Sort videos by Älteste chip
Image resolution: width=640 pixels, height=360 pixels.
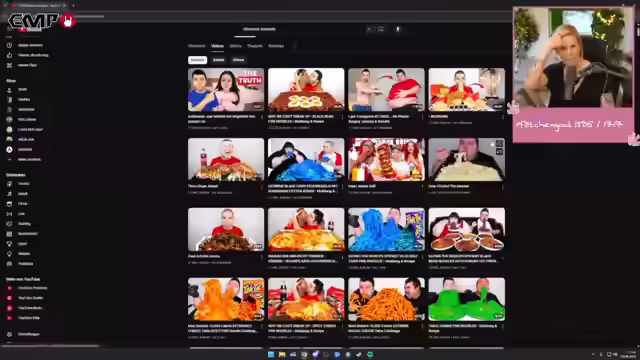pos(238,60)
